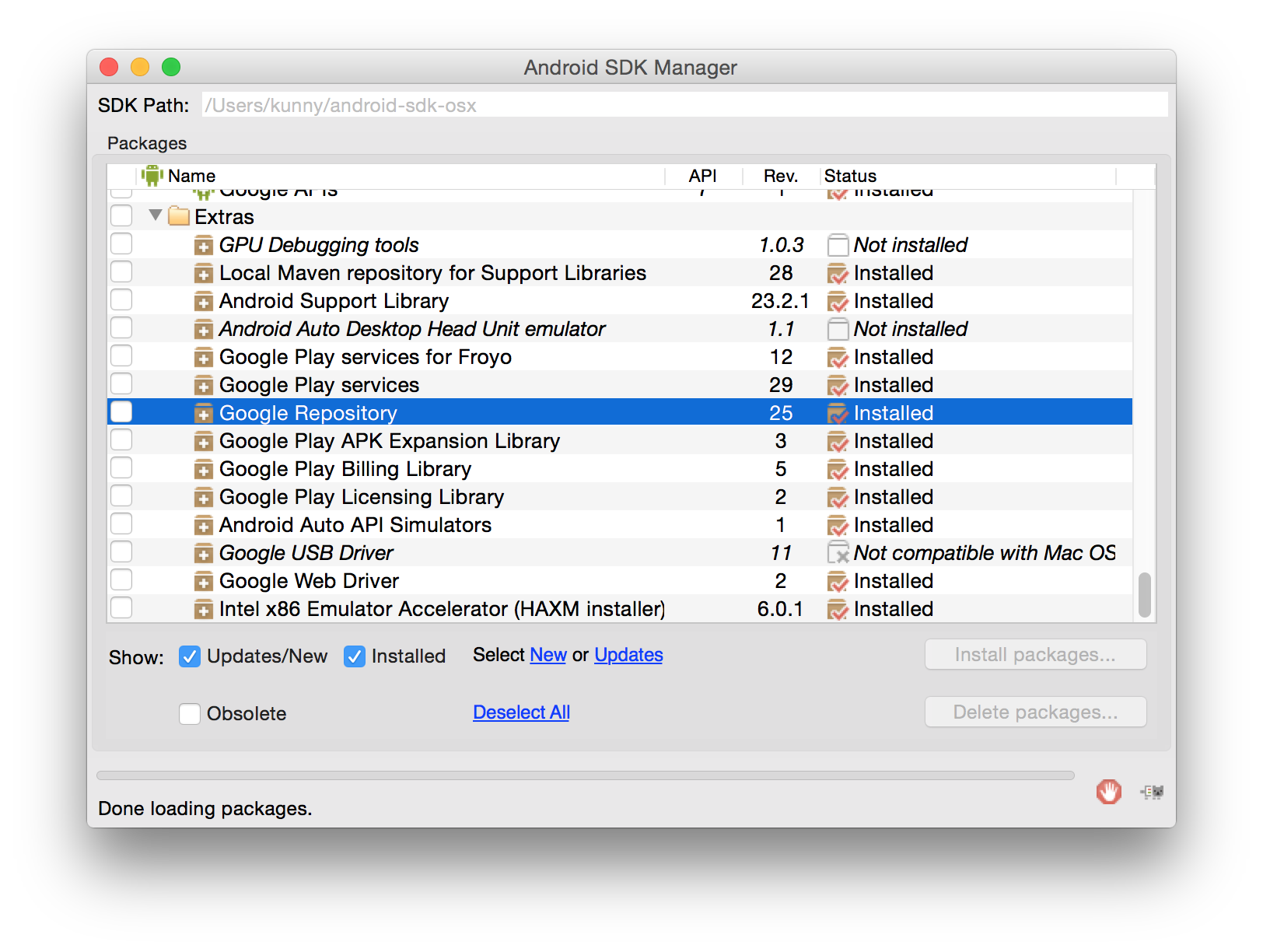Viewport: 1263px width, 952px height.
Task: Check the GPU Debugging tools checkbox
Action: (x=121, y=243)
